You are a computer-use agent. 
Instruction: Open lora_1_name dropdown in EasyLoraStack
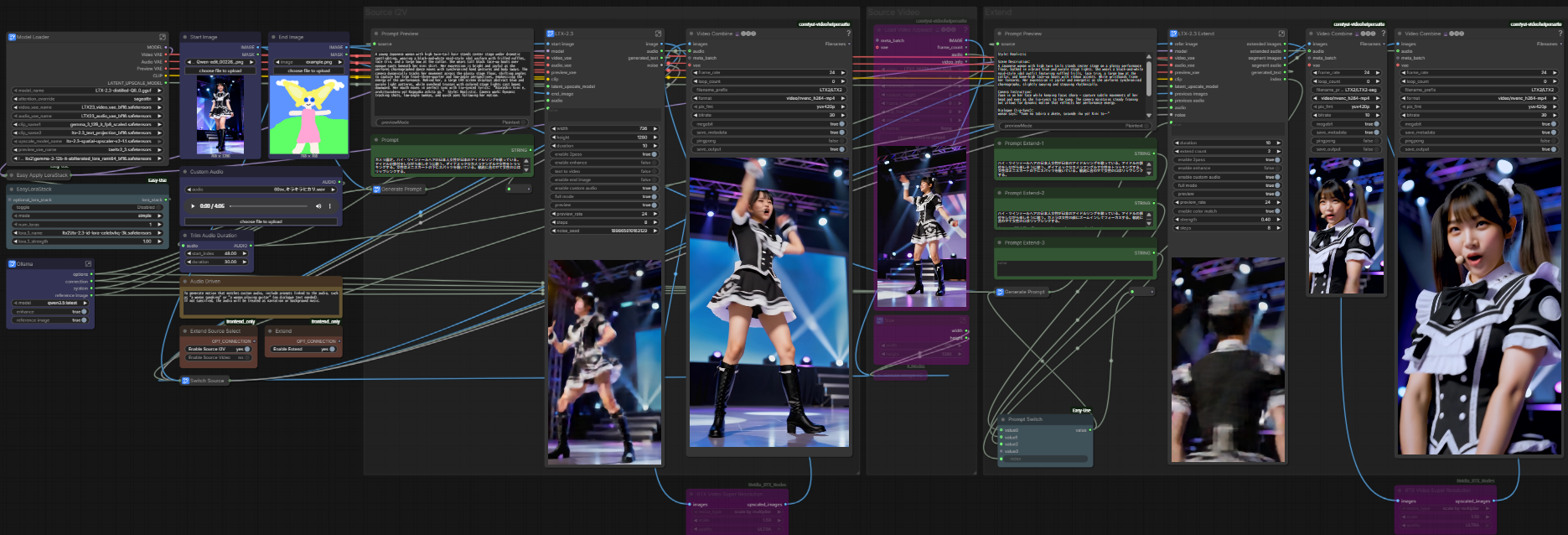pos(88,232)
